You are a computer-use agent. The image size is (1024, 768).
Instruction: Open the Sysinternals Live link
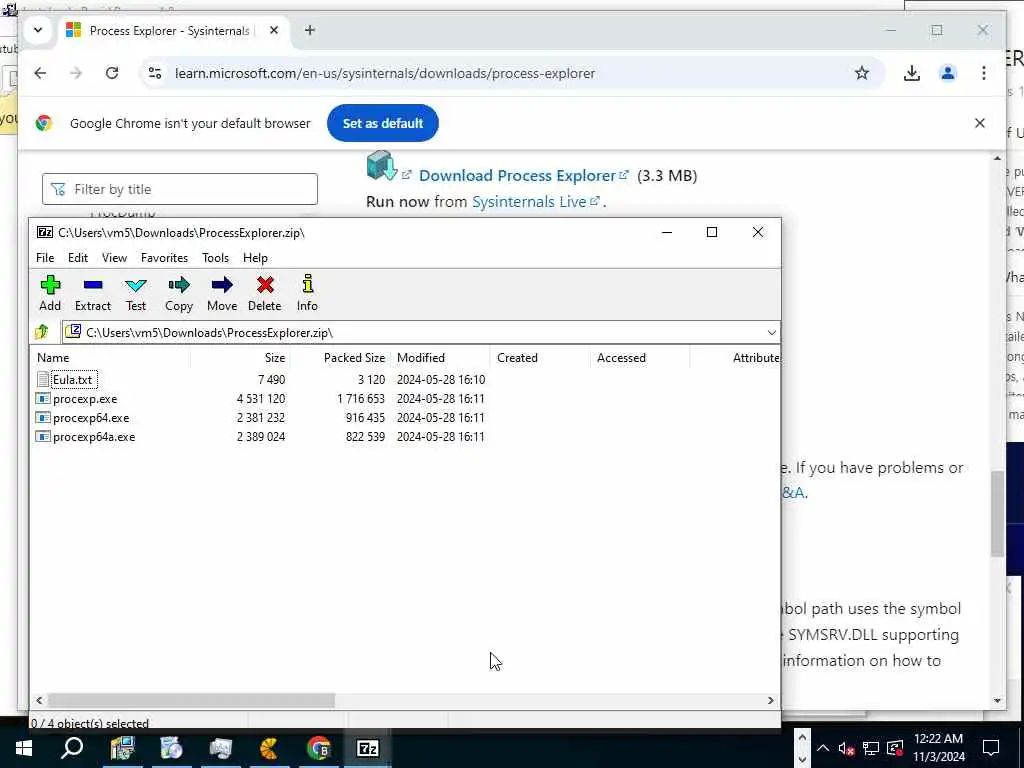coord(529,202)
